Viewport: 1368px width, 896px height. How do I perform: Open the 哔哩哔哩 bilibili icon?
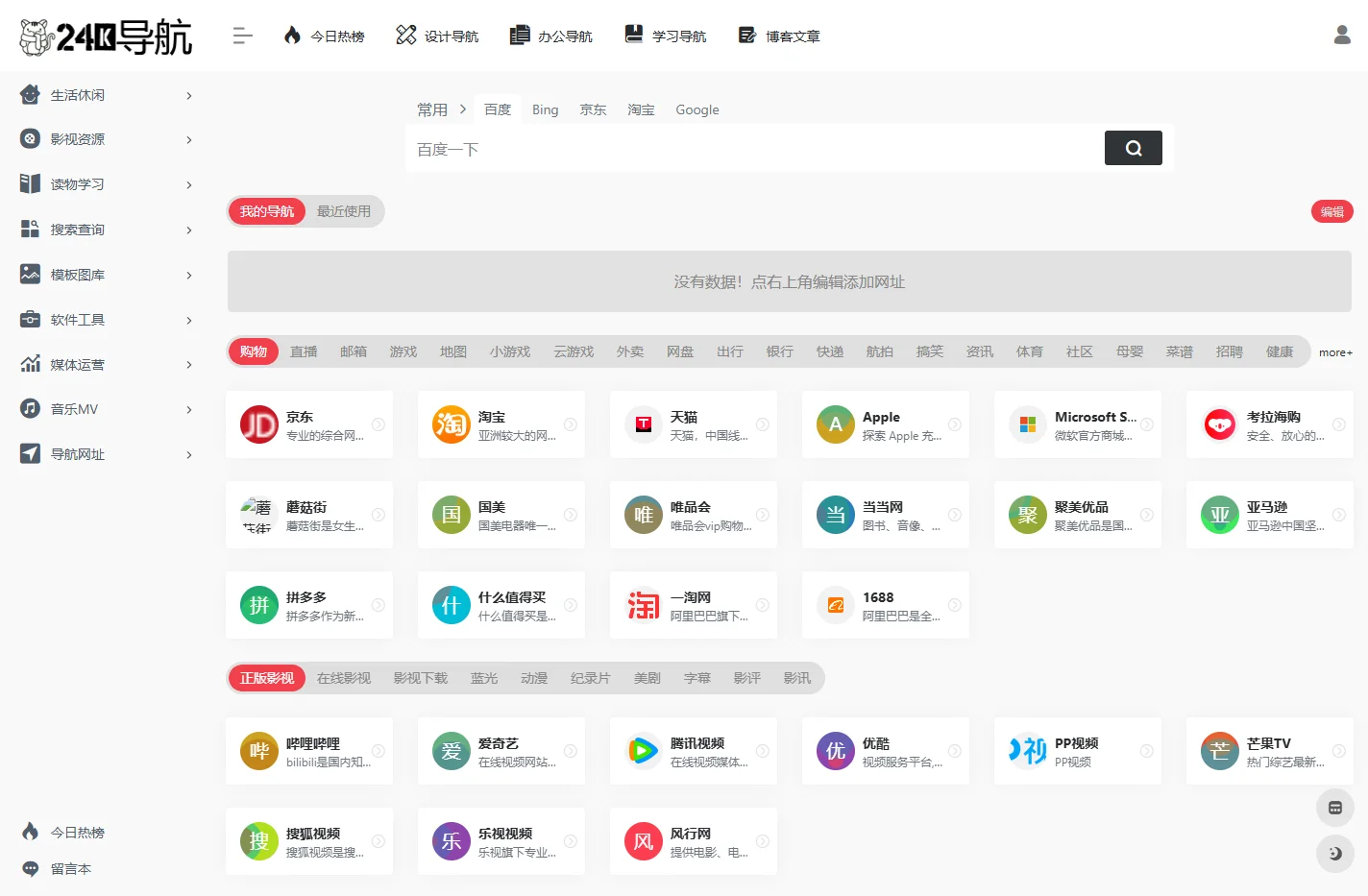pos(258,751)
